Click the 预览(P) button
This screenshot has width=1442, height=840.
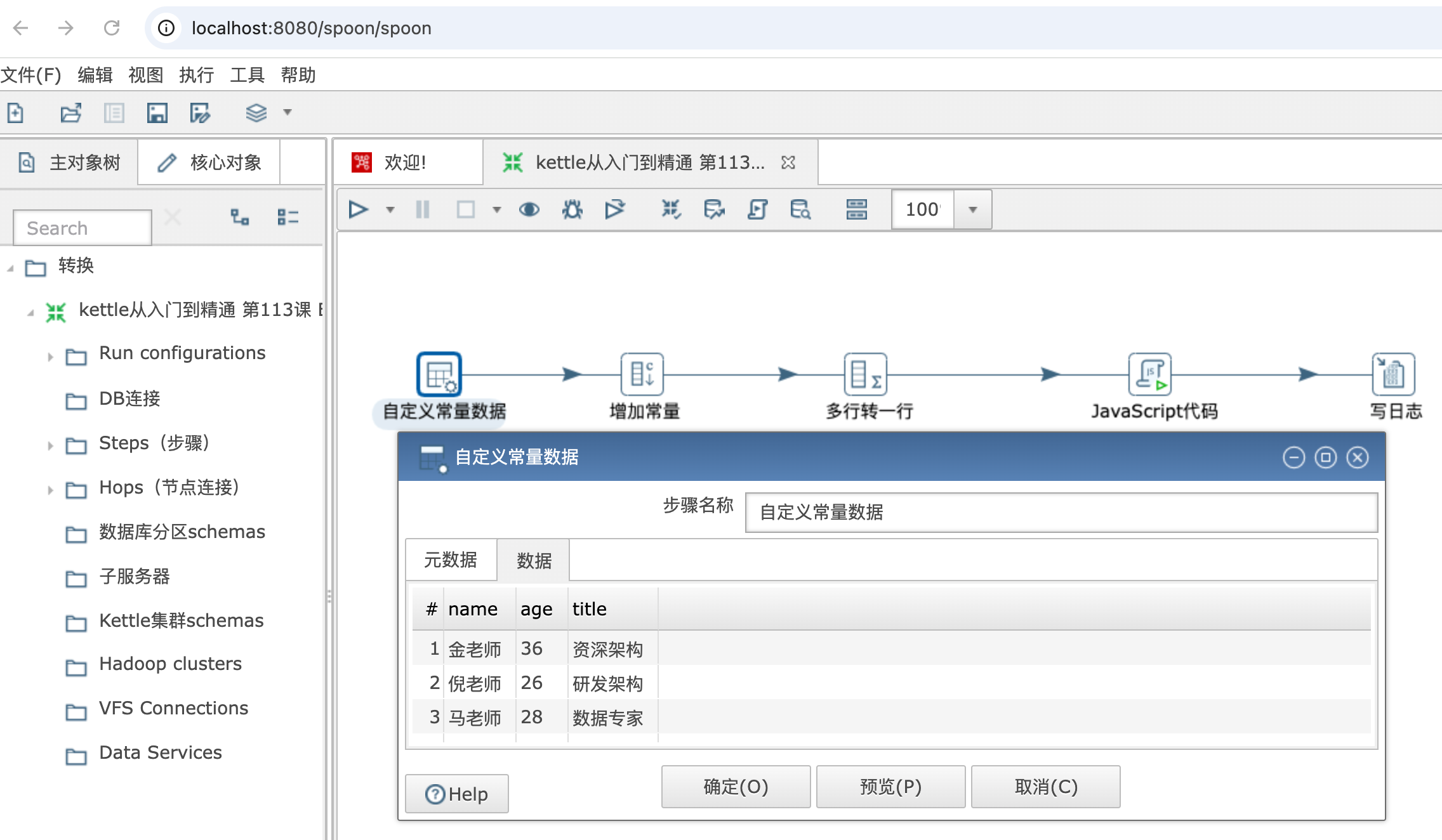tap(890, 787)
